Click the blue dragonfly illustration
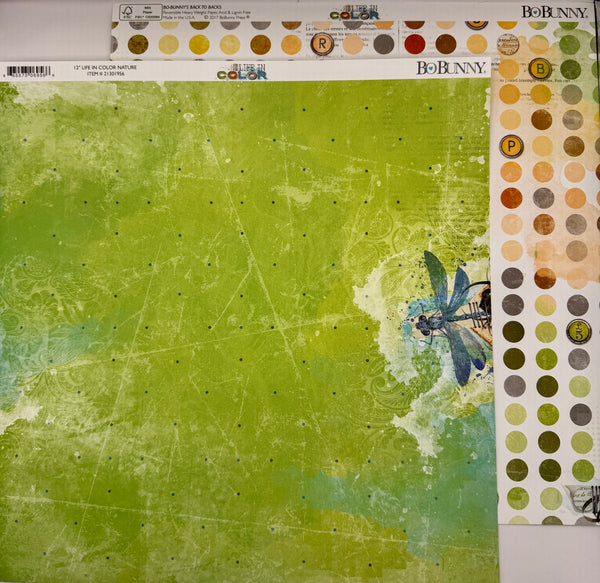The height and width of the screenshot is (583, 600). pos(450,317)
